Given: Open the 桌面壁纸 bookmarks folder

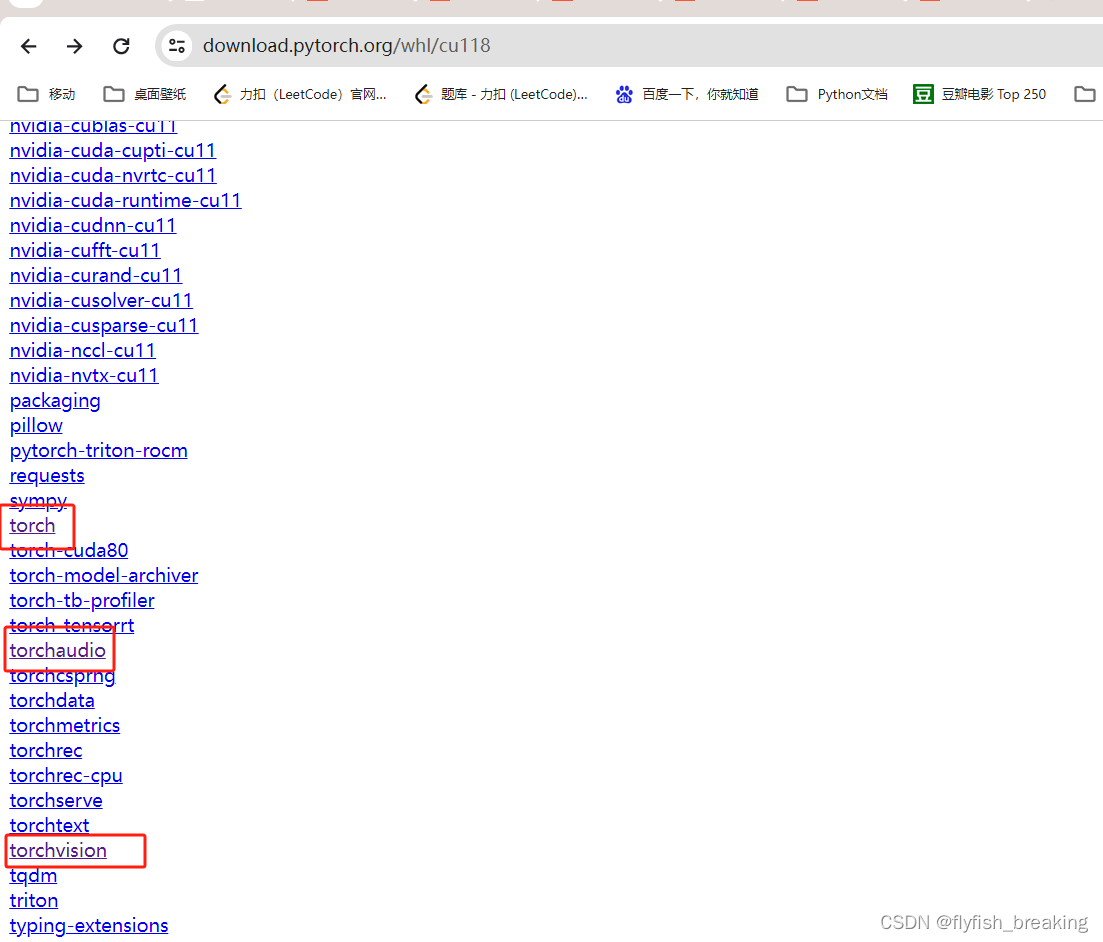Looking at the screenshot, I should (145, 94).
